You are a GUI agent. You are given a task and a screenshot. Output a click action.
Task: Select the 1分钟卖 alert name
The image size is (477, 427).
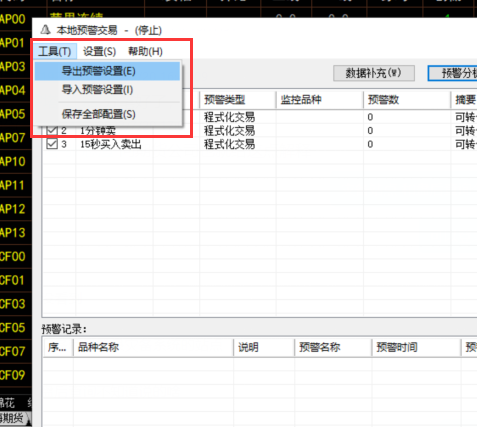(x=98, y=131)
